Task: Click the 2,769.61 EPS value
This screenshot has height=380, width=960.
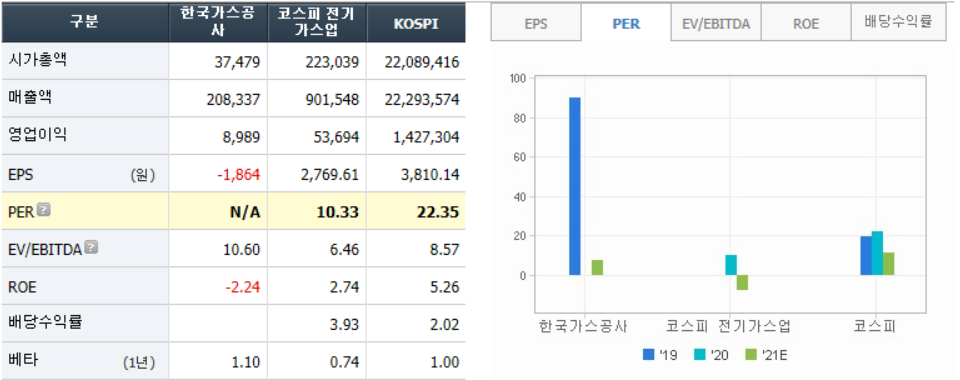Action: tap(331, 175)
